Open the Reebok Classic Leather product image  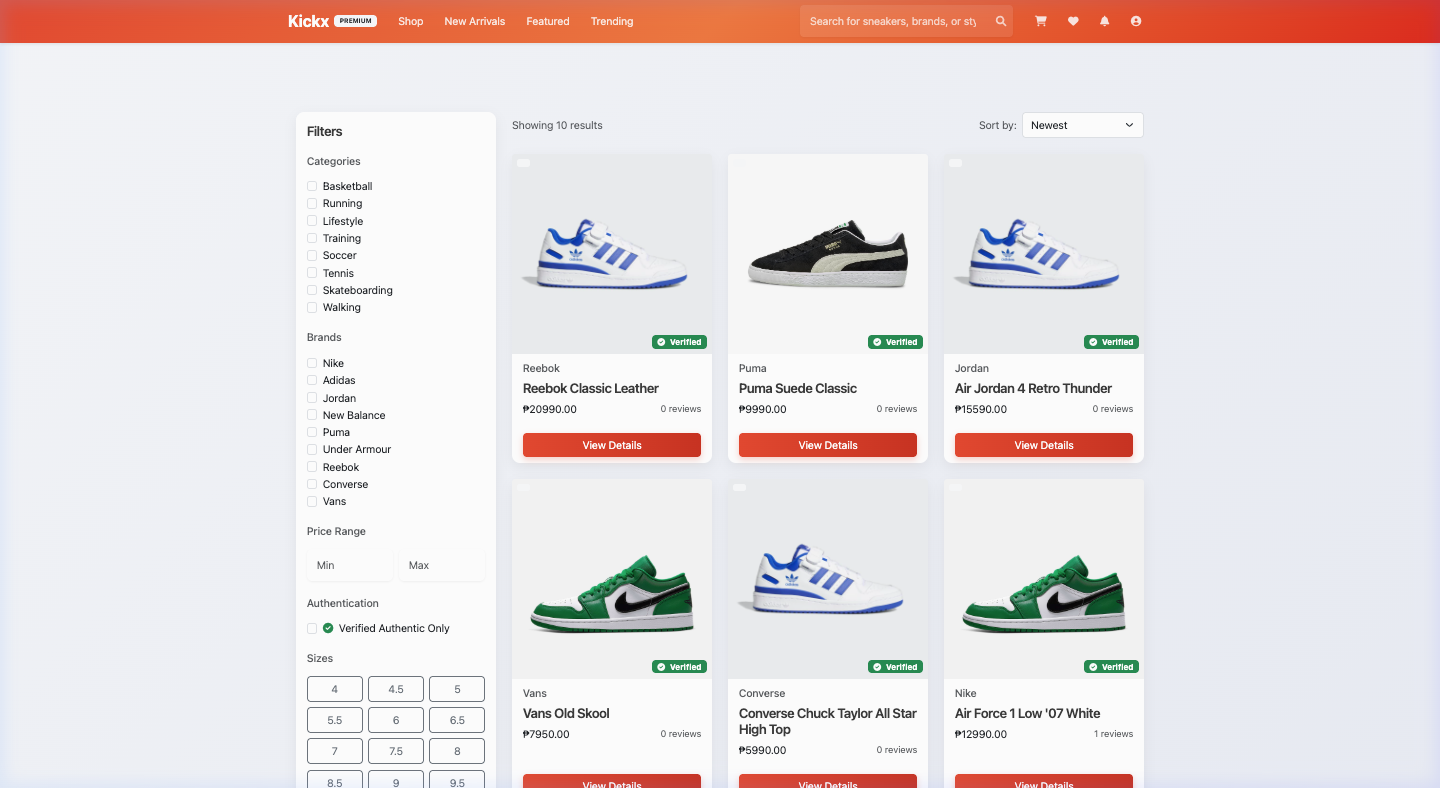[x=612, y=253]
